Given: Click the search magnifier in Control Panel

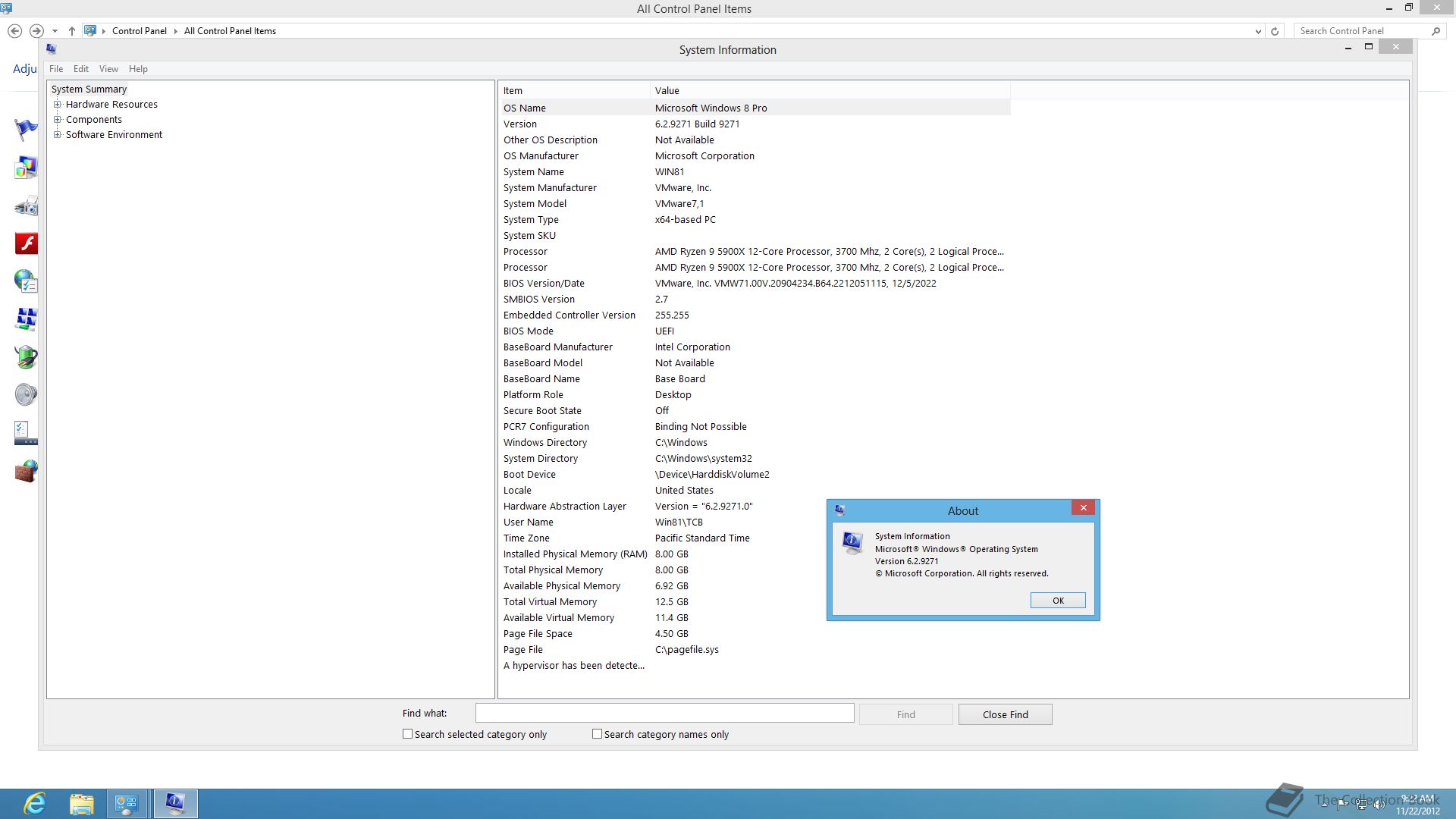Looking at the screenshot, I should [x=1436, y=31].
